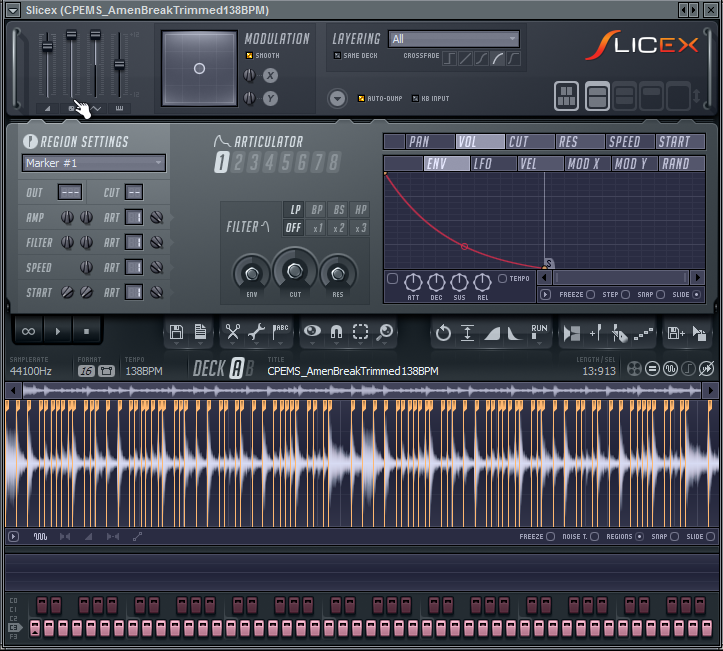723x651 pixels.
Task: Click the floppy disk save icon
Action: [176, 332]
